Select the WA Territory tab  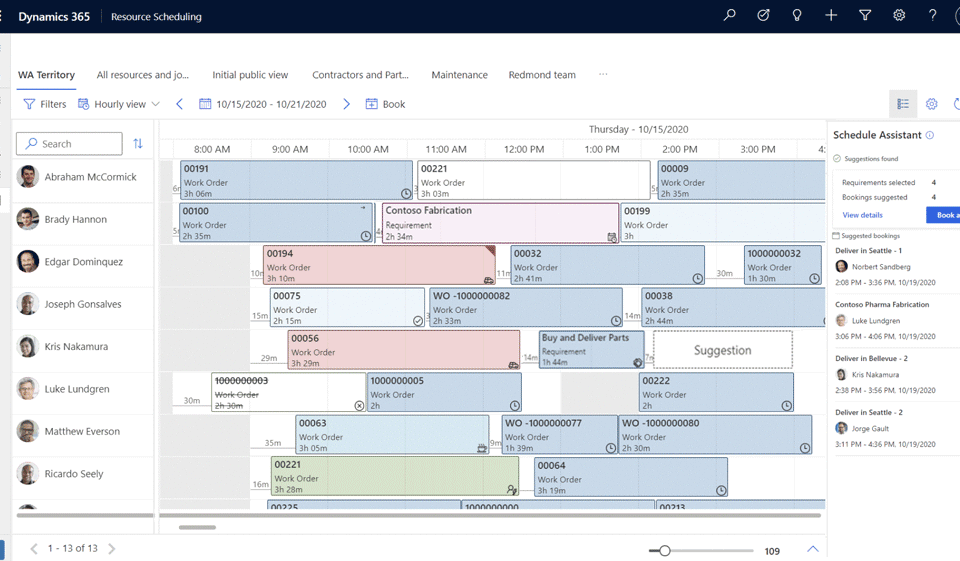(x=47, y=75)
